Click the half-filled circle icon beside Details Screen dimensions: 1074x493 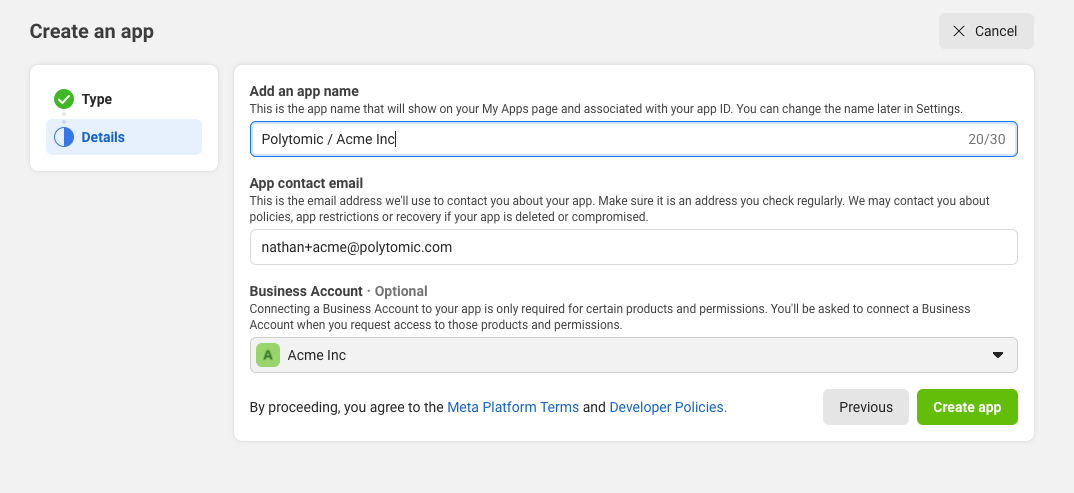pos(64,137)
